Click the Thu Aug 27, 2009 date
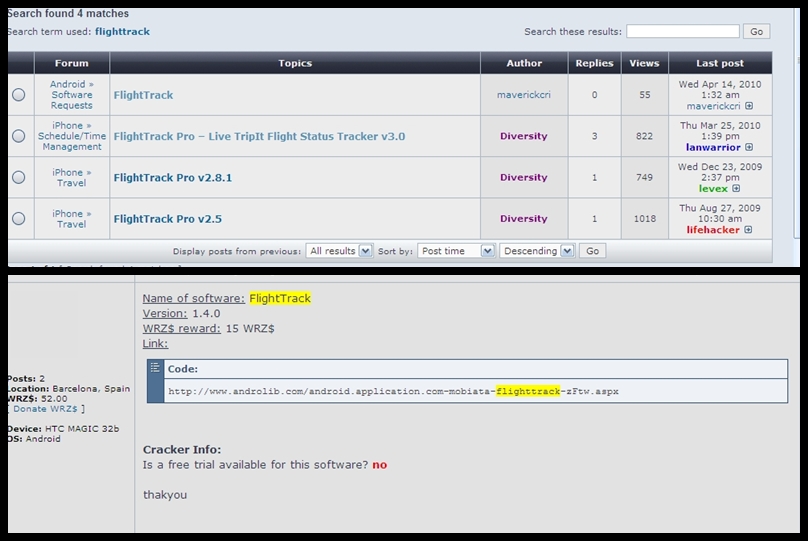The image size is (808, 541). [x=719, y=208]
